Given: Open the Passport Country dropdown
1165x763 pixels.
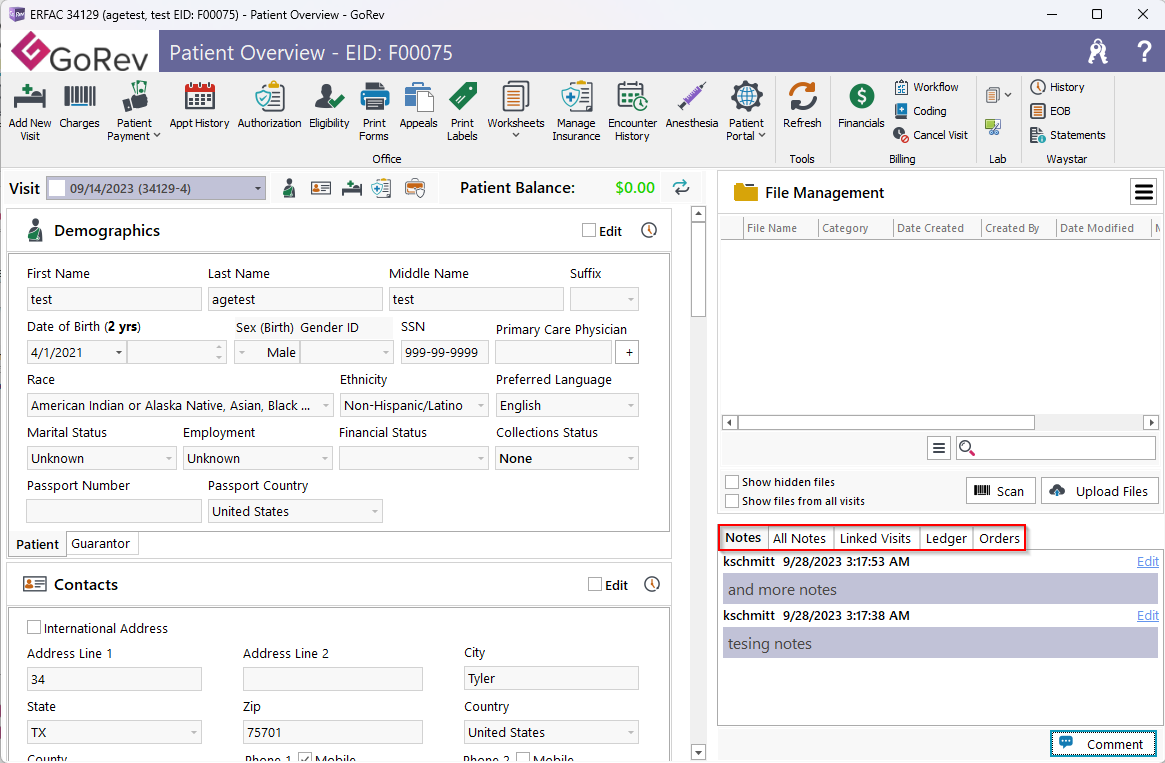Looking at the screenshot, I should (374, 511).
